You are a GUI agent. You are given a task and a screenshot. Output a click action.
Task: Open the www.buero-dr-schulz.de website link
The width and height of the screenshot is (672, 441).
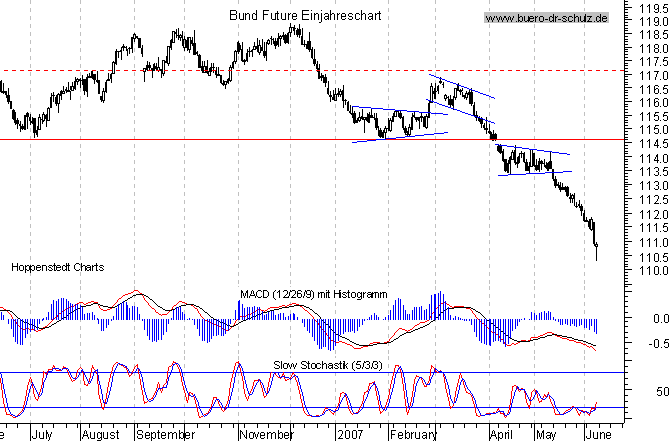pos(546,18)
